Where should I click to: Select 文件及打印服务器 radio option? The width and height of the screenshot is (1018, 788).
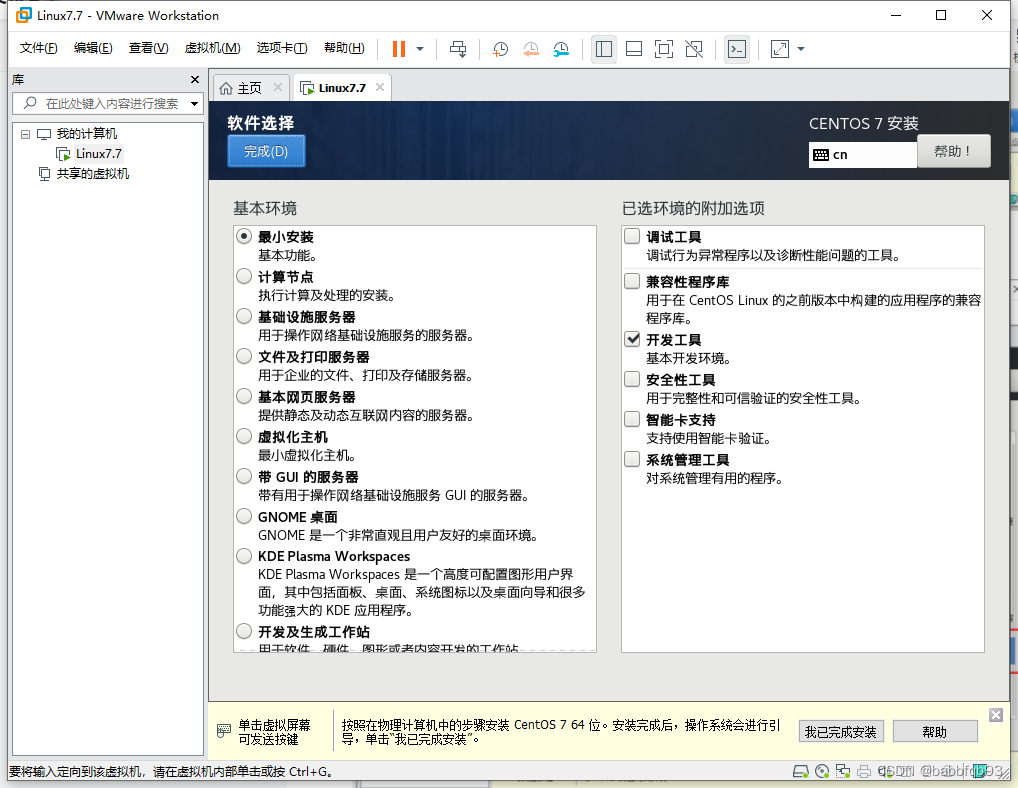click(244, 356)
